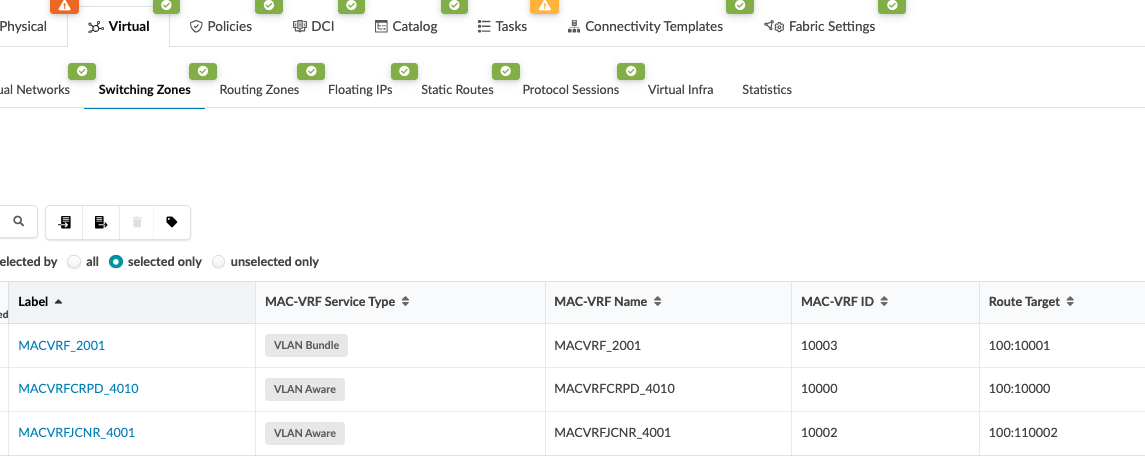Open the DCI tab
The height and width of the screenshot is (476, 1145).
[313, 26]
